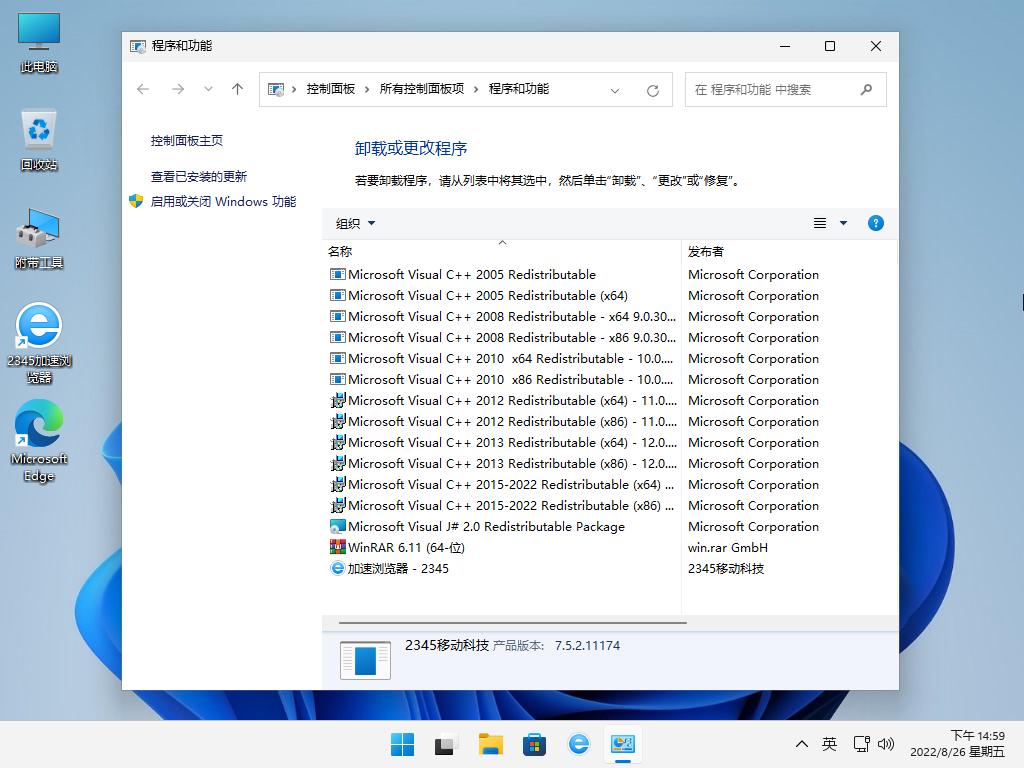The height and width of the screenshot is (768, 1024).
Task: Open 查看已安装的更新 link
Action: [x=199, y=176]
